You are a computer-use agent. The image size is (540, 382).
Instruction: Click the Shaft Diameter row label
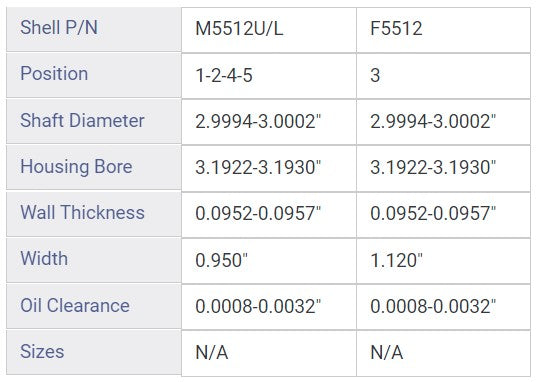pos(94,121)
